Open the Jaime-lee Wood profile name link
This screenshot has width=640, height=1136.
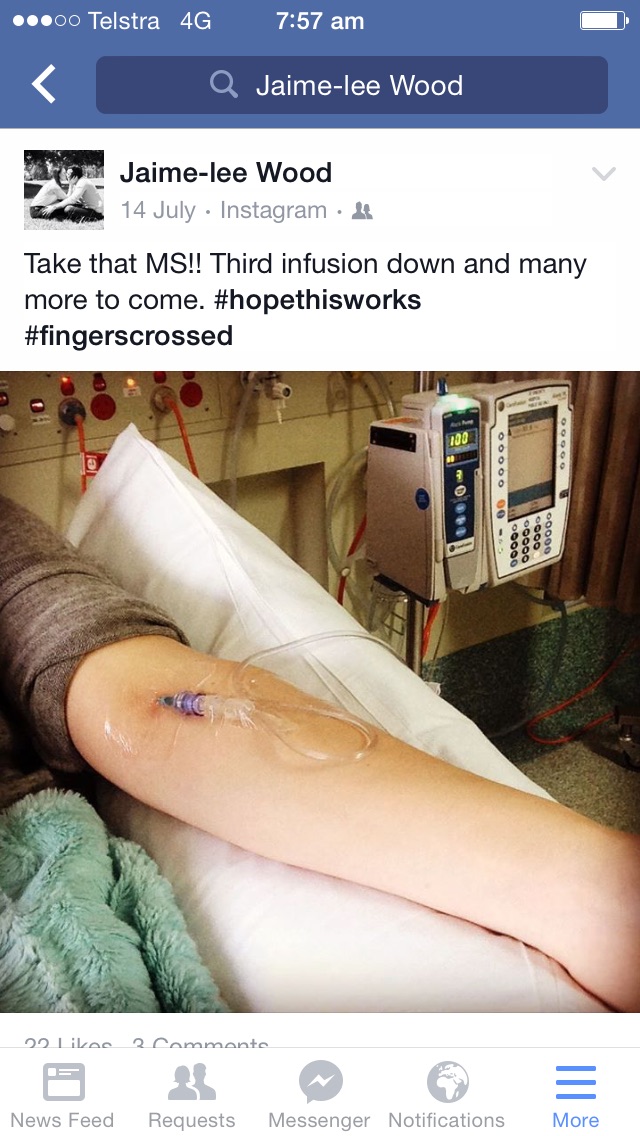[x=225, y=172]
